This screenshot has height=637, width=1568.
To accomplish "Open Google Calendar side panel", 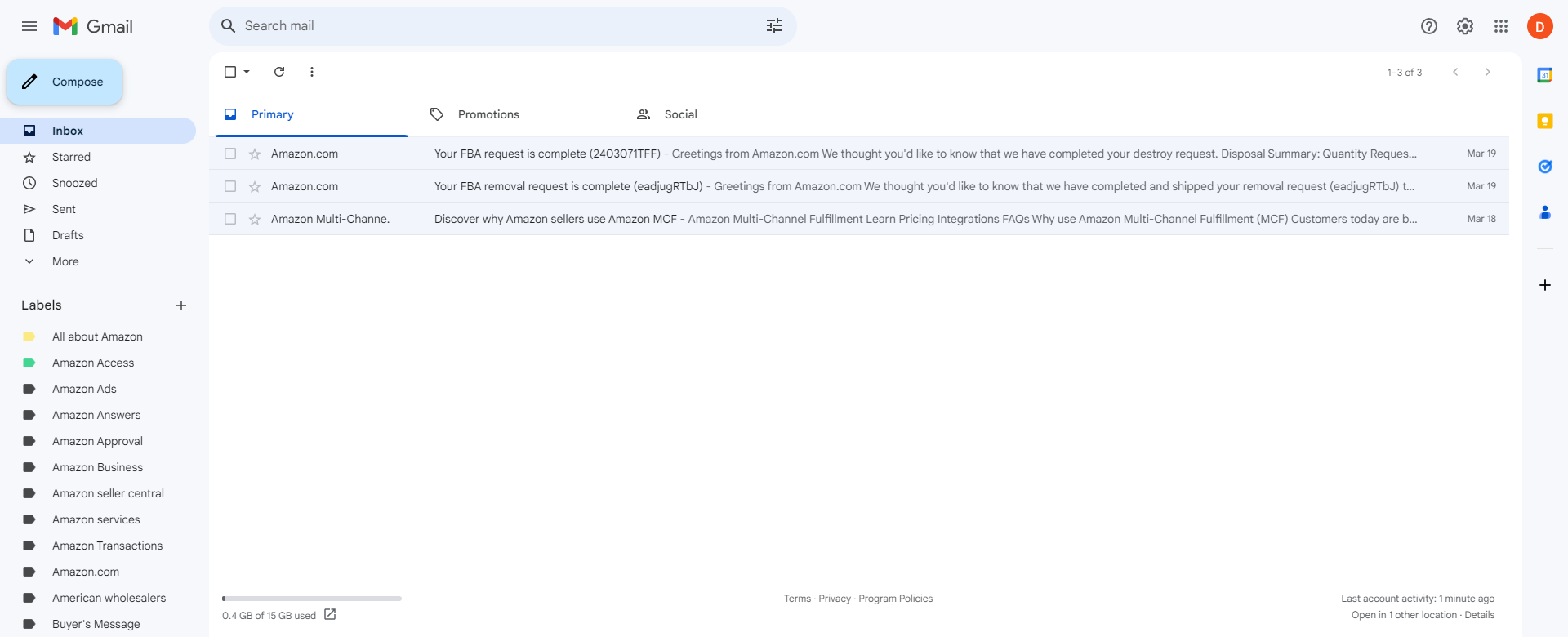I will point(1545,75).
